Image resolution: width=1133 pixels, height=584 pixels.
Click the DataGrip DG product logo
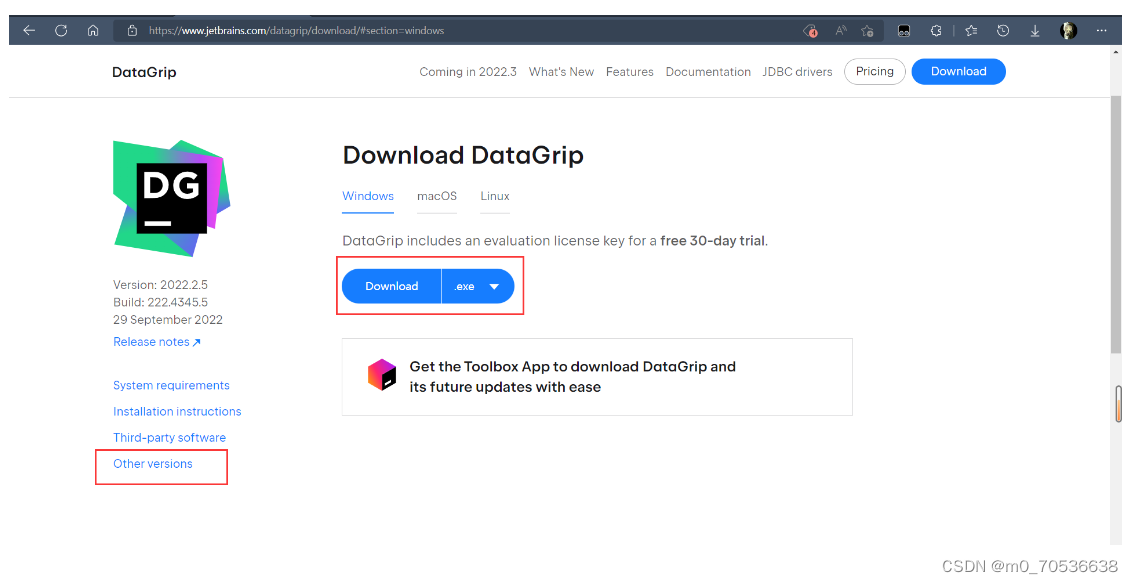tap(172, 198)
